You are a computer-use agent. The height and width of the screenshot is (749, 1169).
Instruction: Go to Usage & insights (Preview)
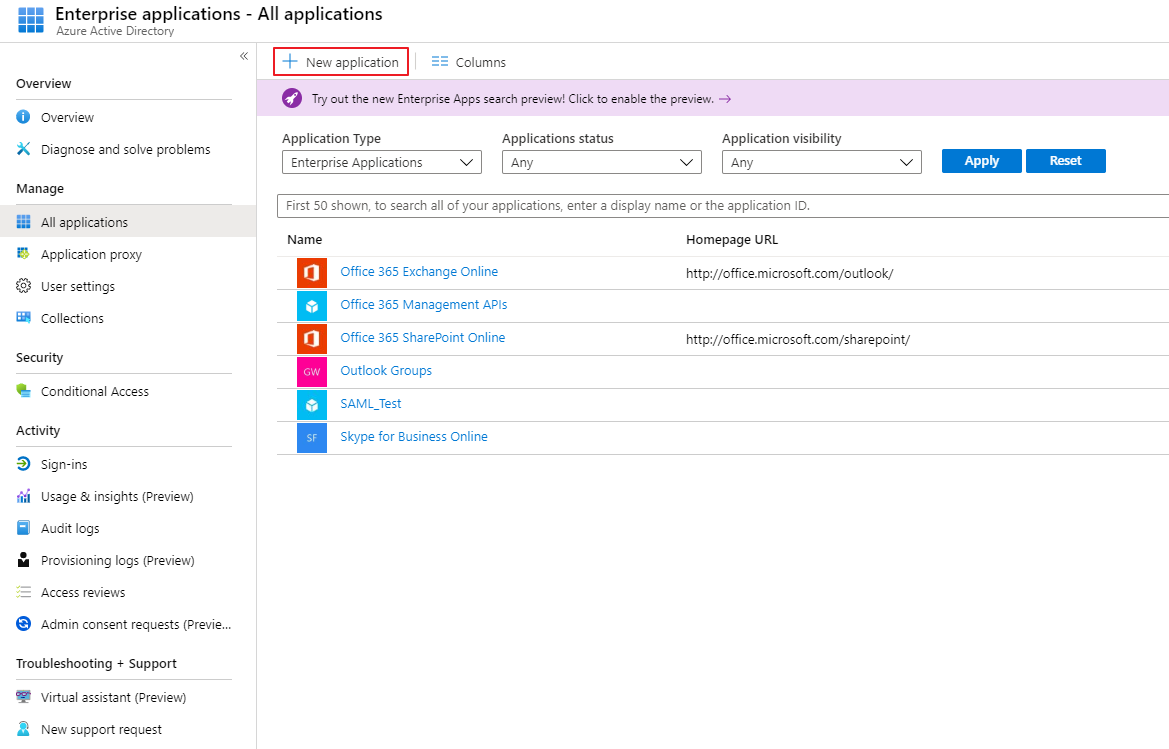pos(117,496)
